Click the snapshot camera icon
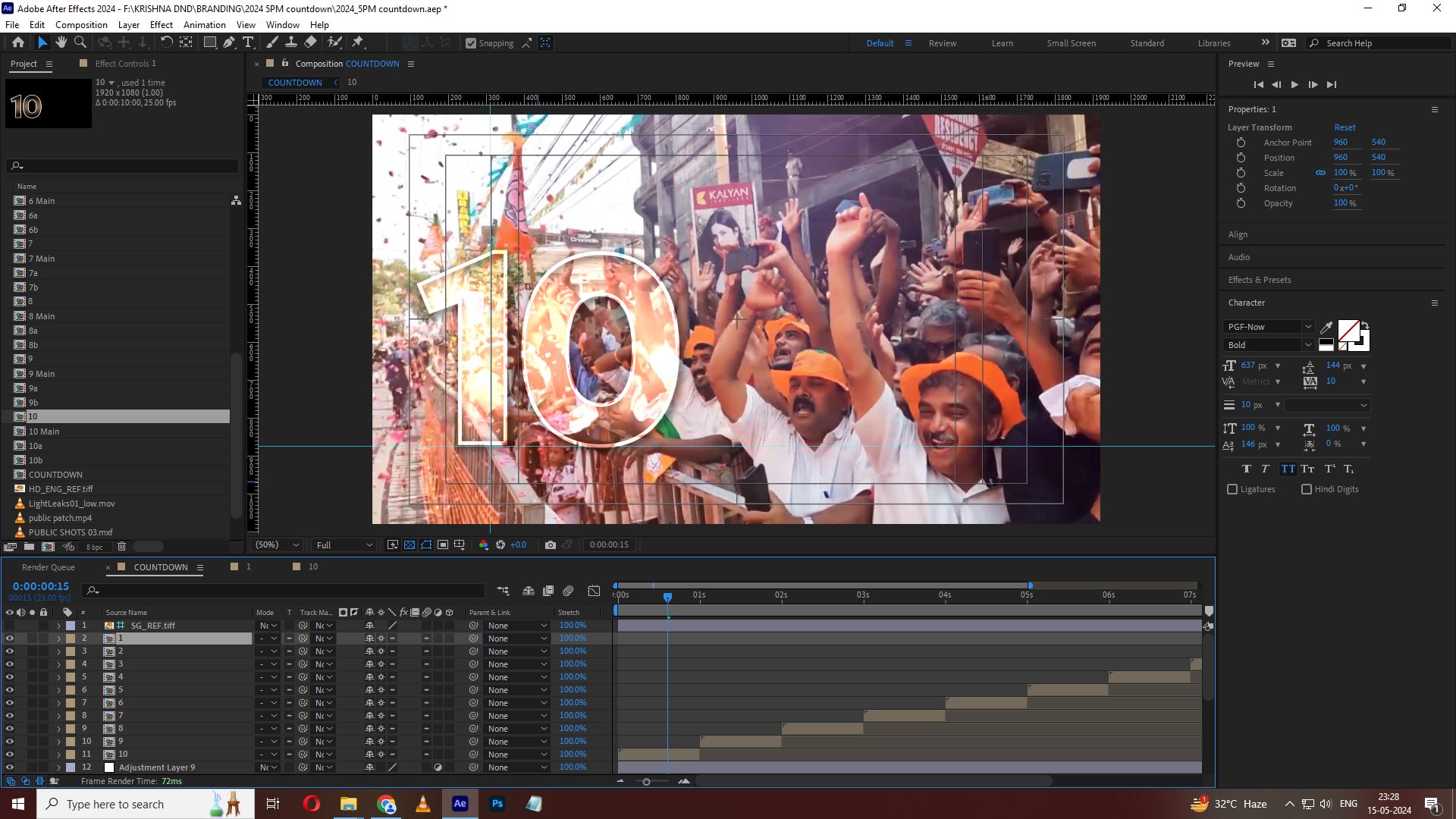The image size is (1456, 819). [x=551, y=544]
